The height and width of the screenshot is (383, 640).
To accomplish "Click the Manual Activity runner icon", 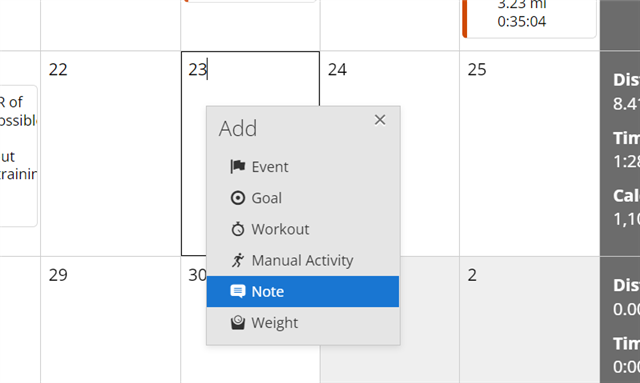I will coord(238,260).
